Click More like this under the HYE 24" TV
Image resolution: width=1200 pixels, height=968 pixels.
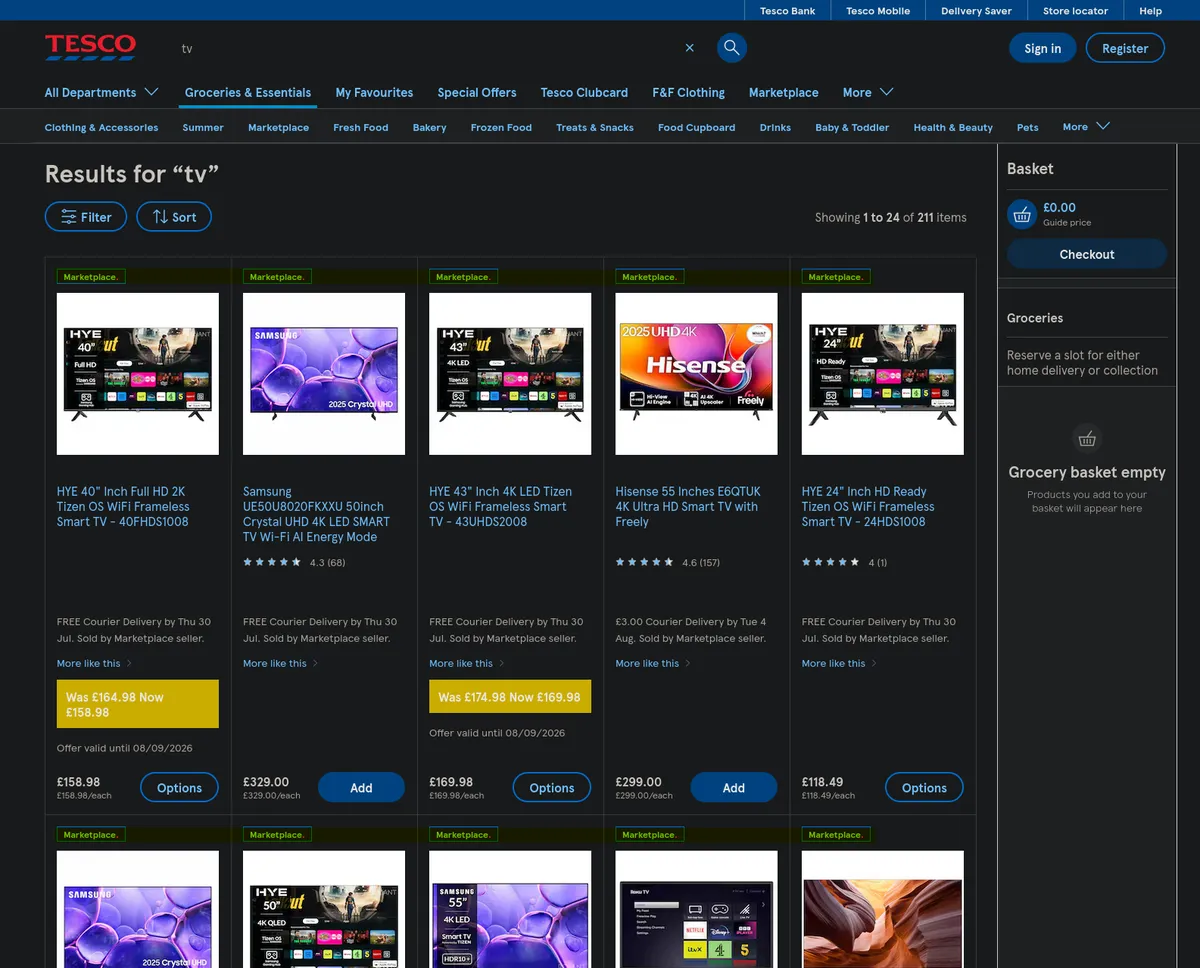point(839,663)
